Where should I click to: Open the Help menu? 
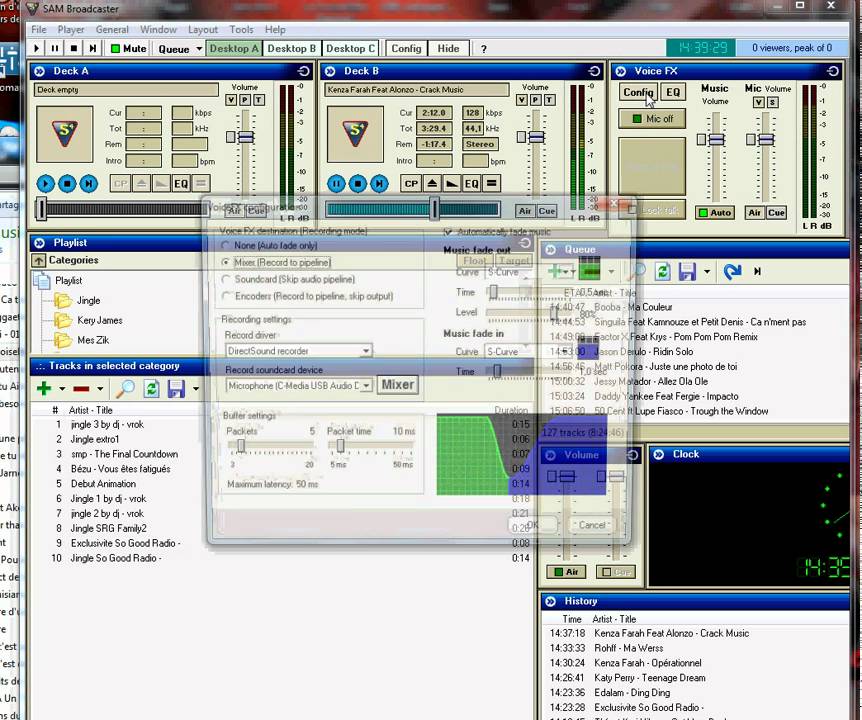(275, 30)
